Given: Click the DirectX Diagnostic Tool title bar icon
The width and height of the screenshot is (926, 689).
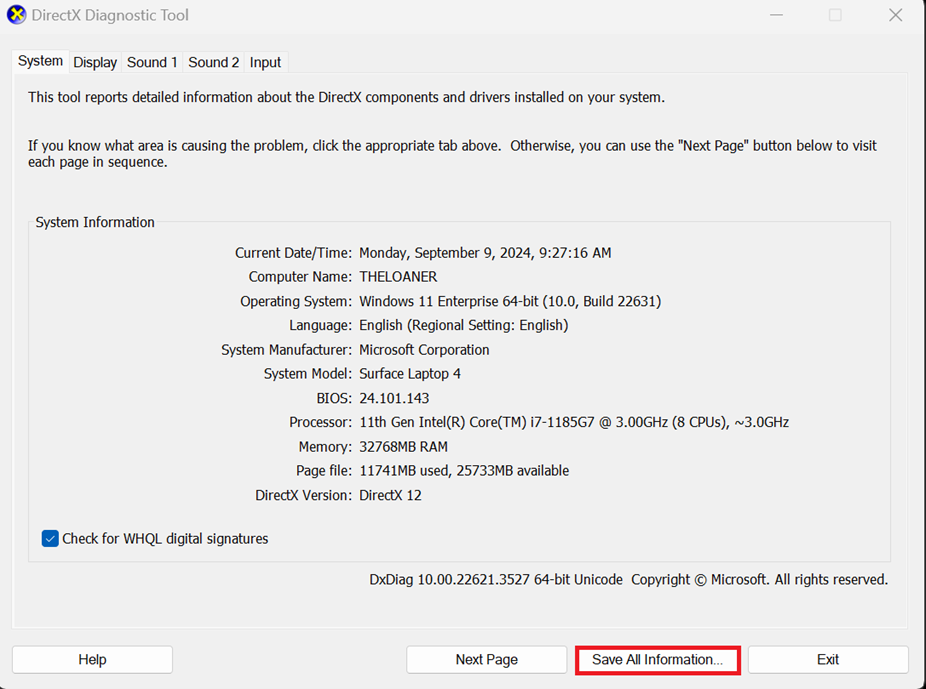Looking at the screenshot, I should (16, 15).
